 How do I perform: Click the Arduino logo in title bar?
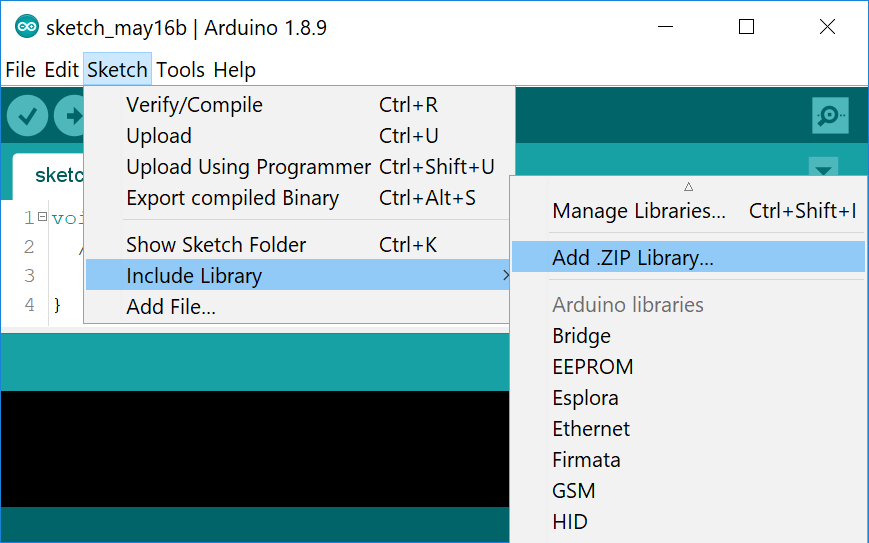pyautogui.click(x=27, y=28)
